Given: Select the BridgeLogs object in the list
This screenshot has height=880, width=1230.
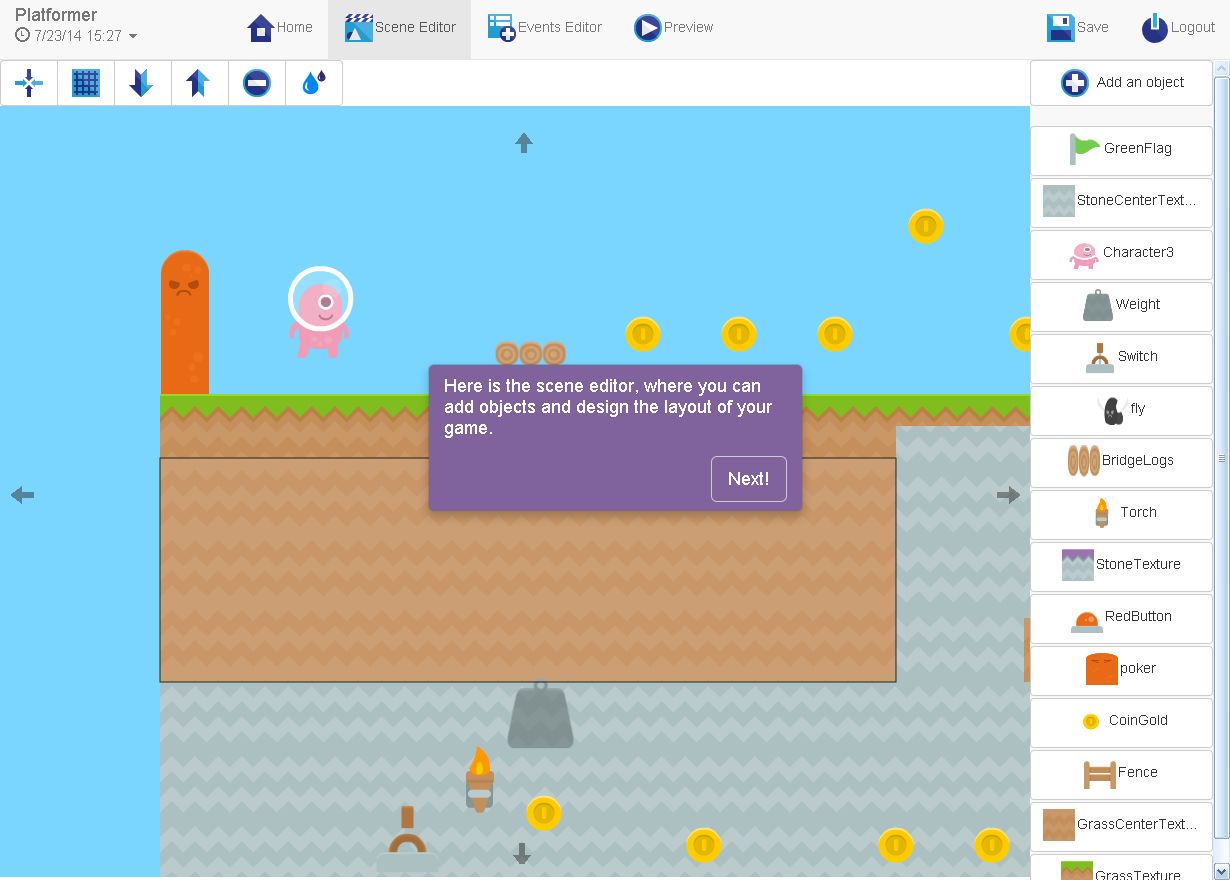Looking at the screenshot, I should click(1122, 461).
